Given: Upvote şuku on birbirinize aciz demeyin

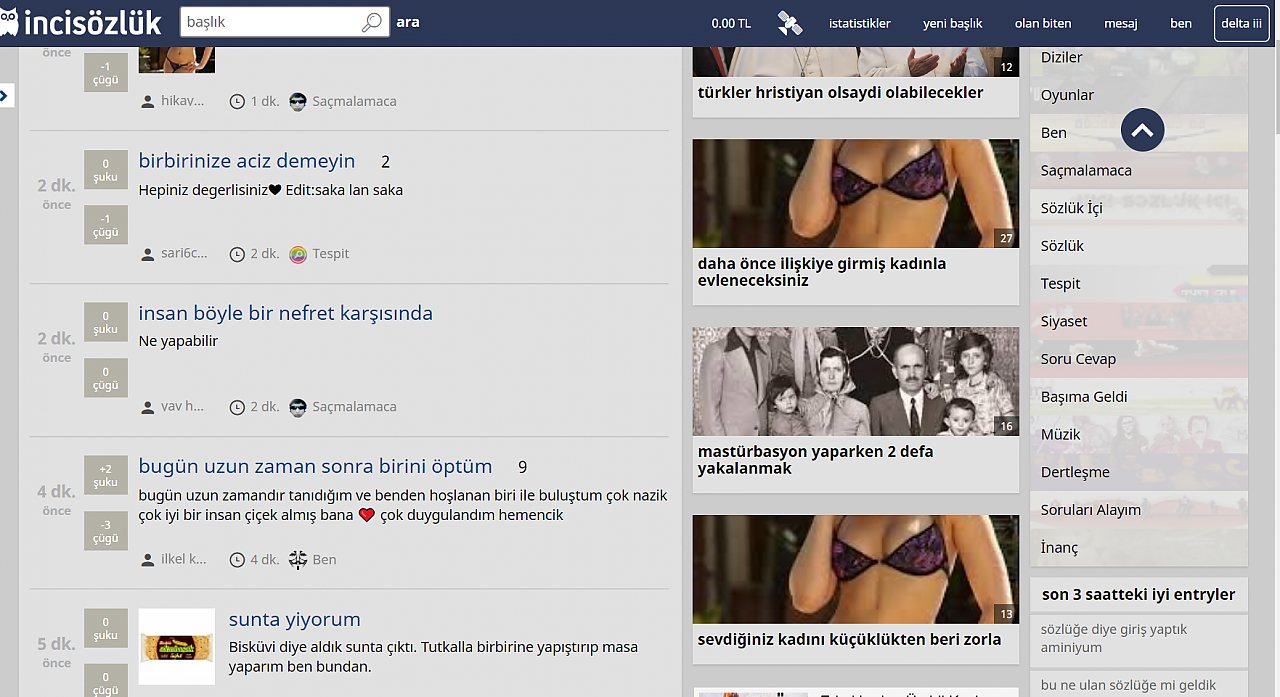Looking at the screenshot, I should (106, 170).
